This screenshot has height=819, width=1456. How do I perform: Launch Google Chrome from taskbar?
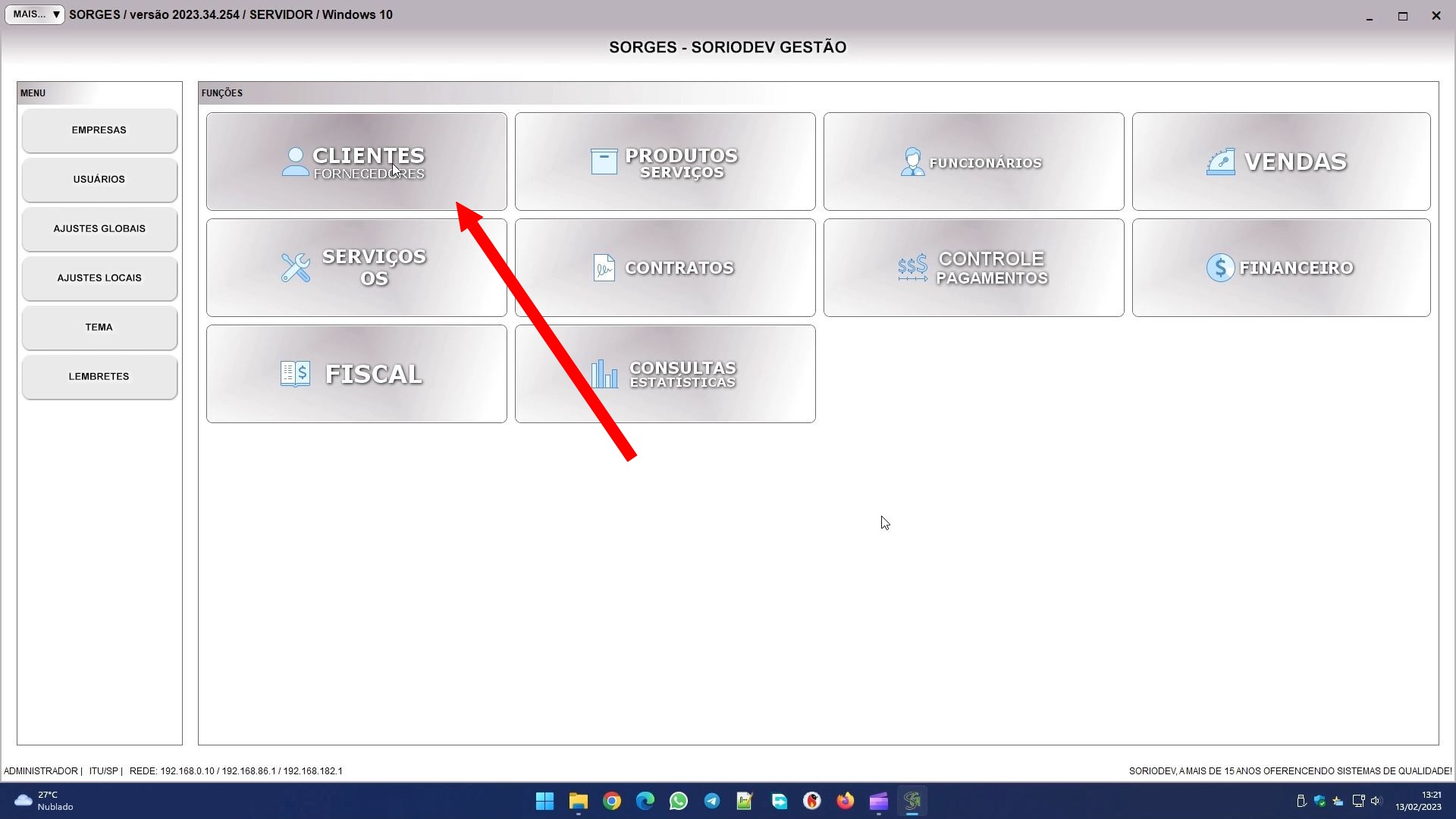click(x=611, y=801)
